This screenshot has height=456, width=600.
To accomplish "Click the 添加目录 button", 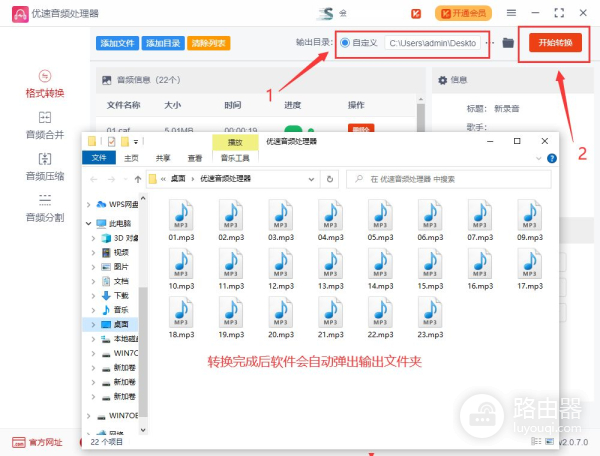I will [x=163, y=43].
